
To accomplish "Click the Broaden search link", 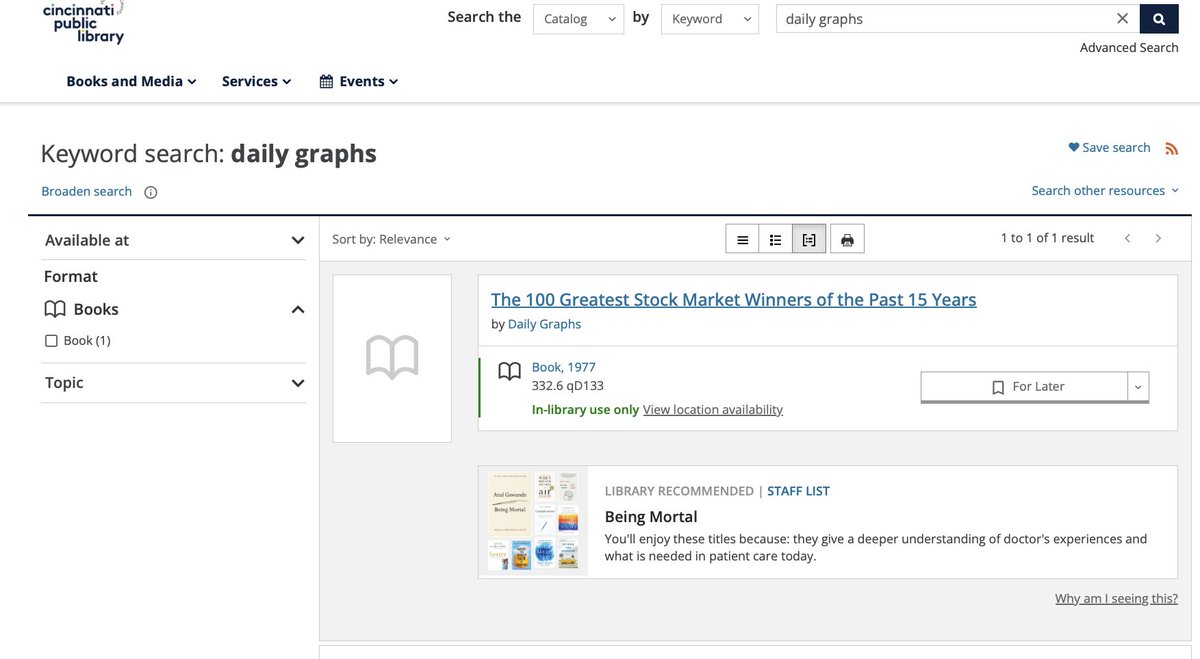I will click(x=87, y=191).
